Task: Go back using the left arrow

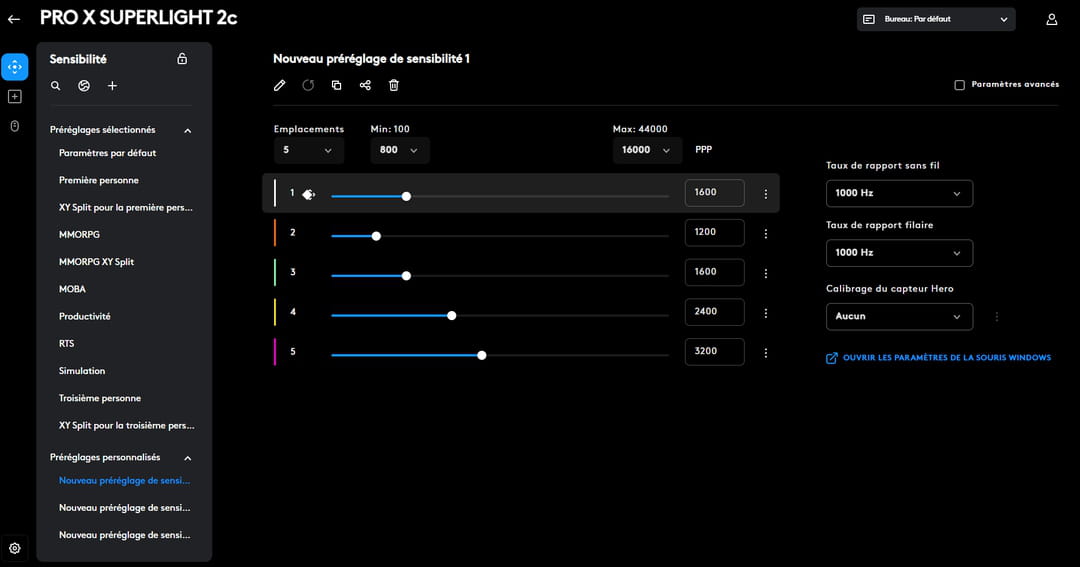Action: tap(14, 19)
